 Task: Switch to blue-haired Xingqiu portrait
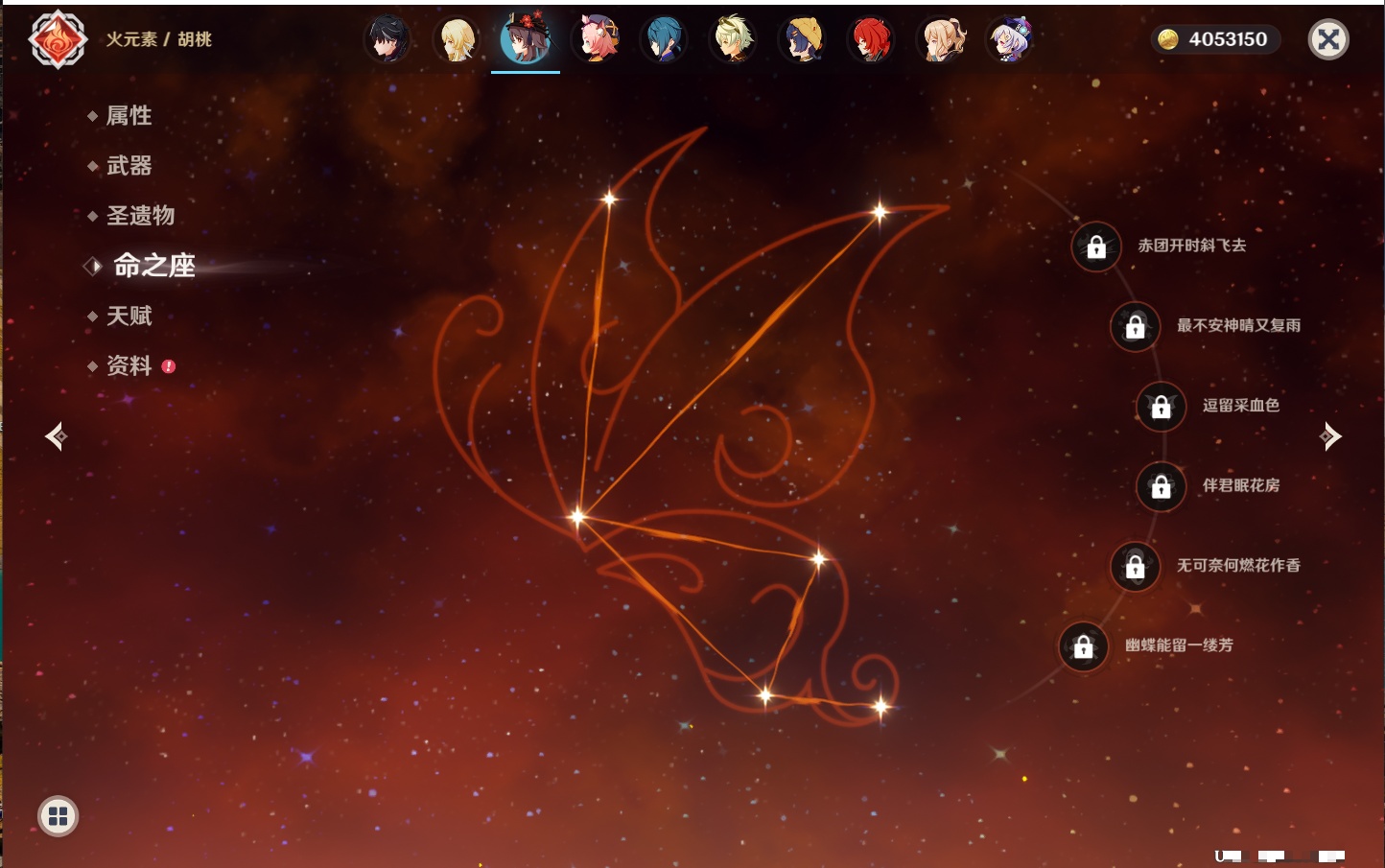click(664, 40)
